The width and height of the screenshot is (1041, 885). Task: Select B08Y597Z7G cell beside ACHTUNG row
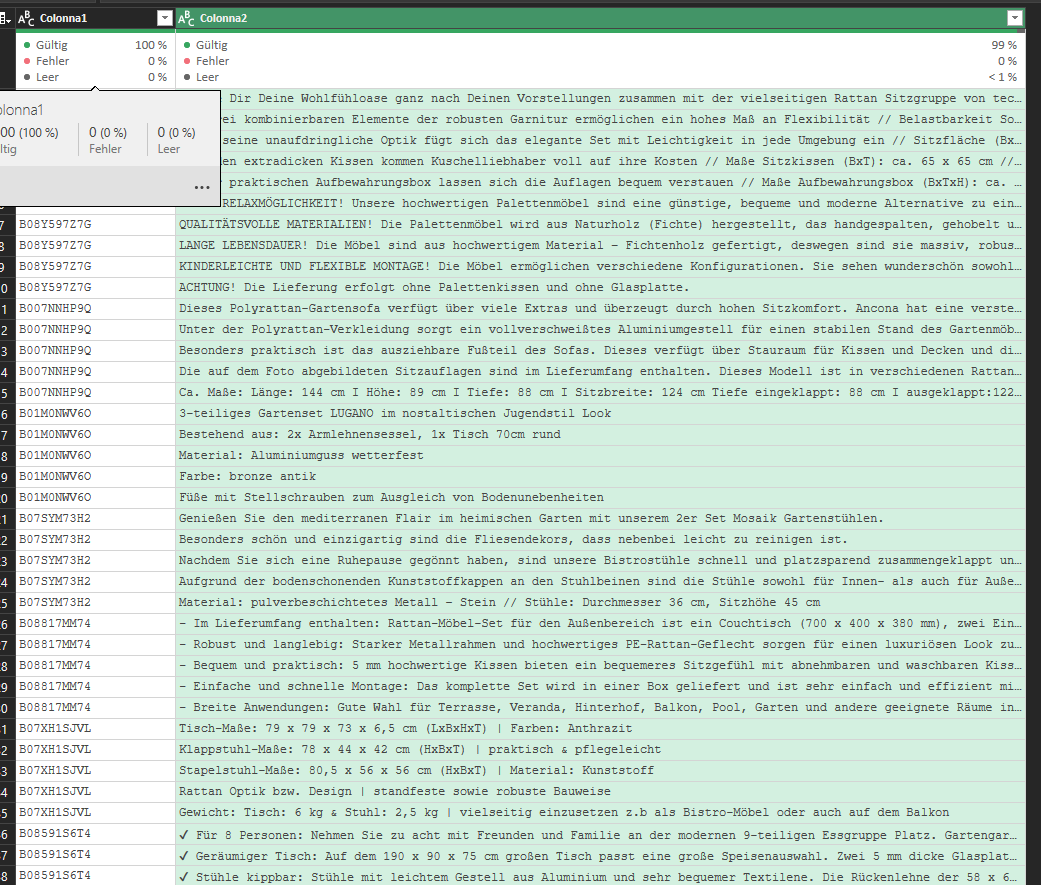95,287
